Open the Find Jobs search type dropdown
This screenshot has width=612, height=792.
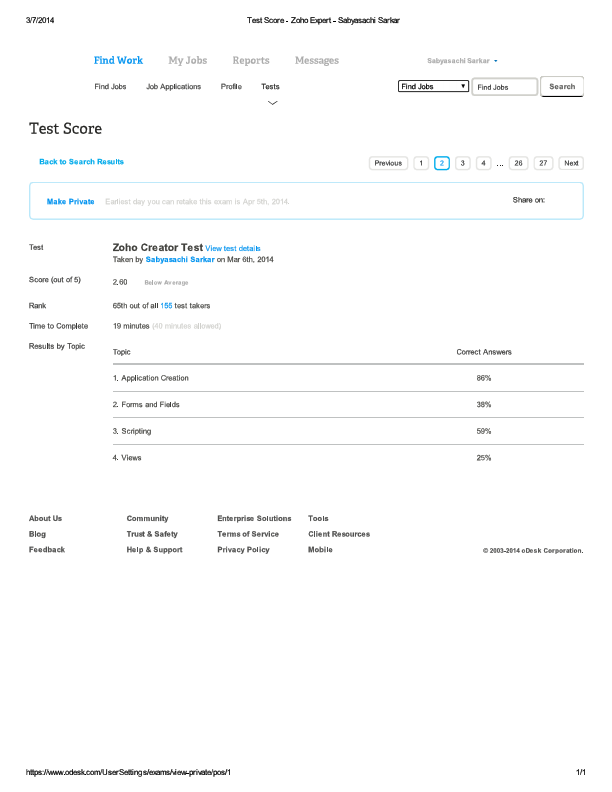[x=433, y=86]
